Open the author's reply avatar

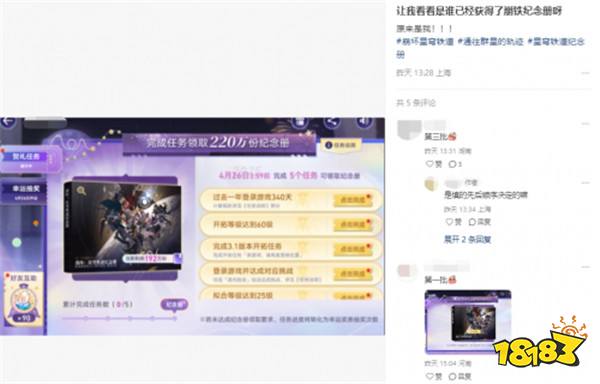[431, 184]
